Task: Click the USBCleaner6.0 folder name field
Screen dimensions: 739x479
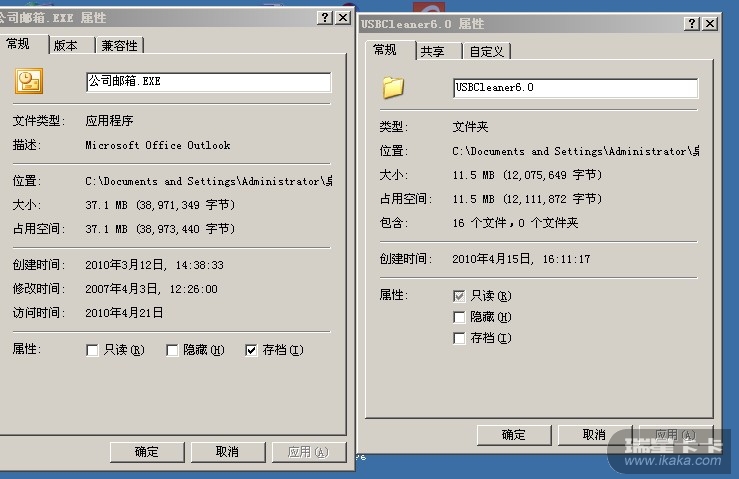Action: tap(575, 88)
